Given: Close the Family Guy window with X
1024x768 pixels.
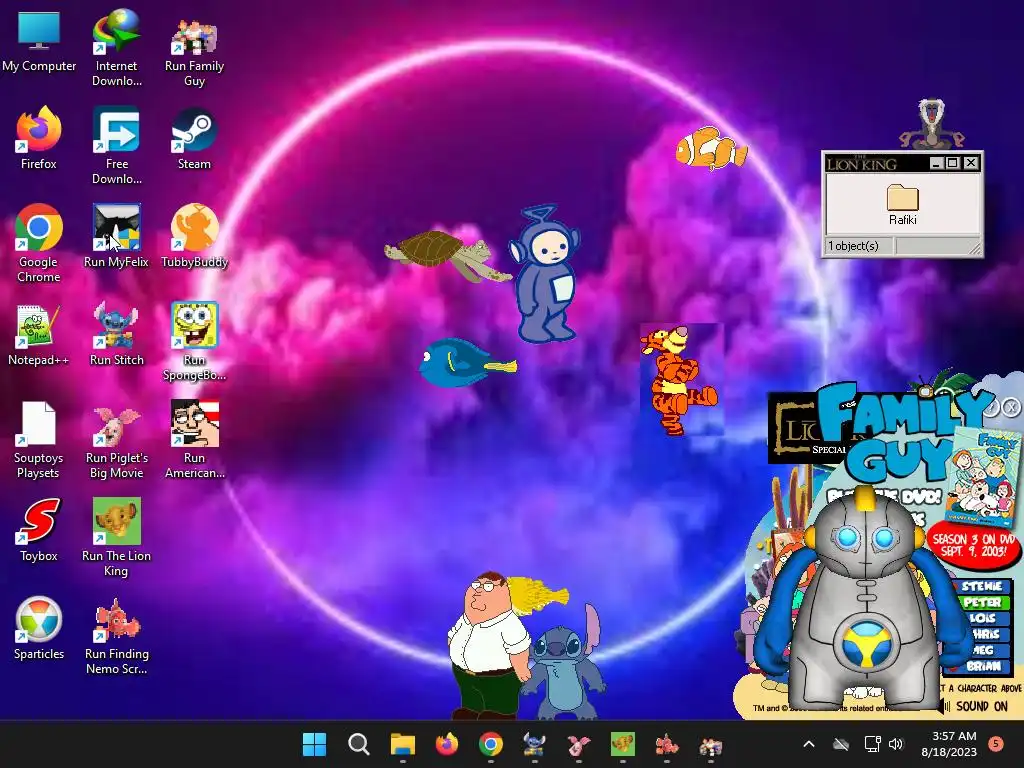Looking at the screenshot, I should (x=1011, y=408).
